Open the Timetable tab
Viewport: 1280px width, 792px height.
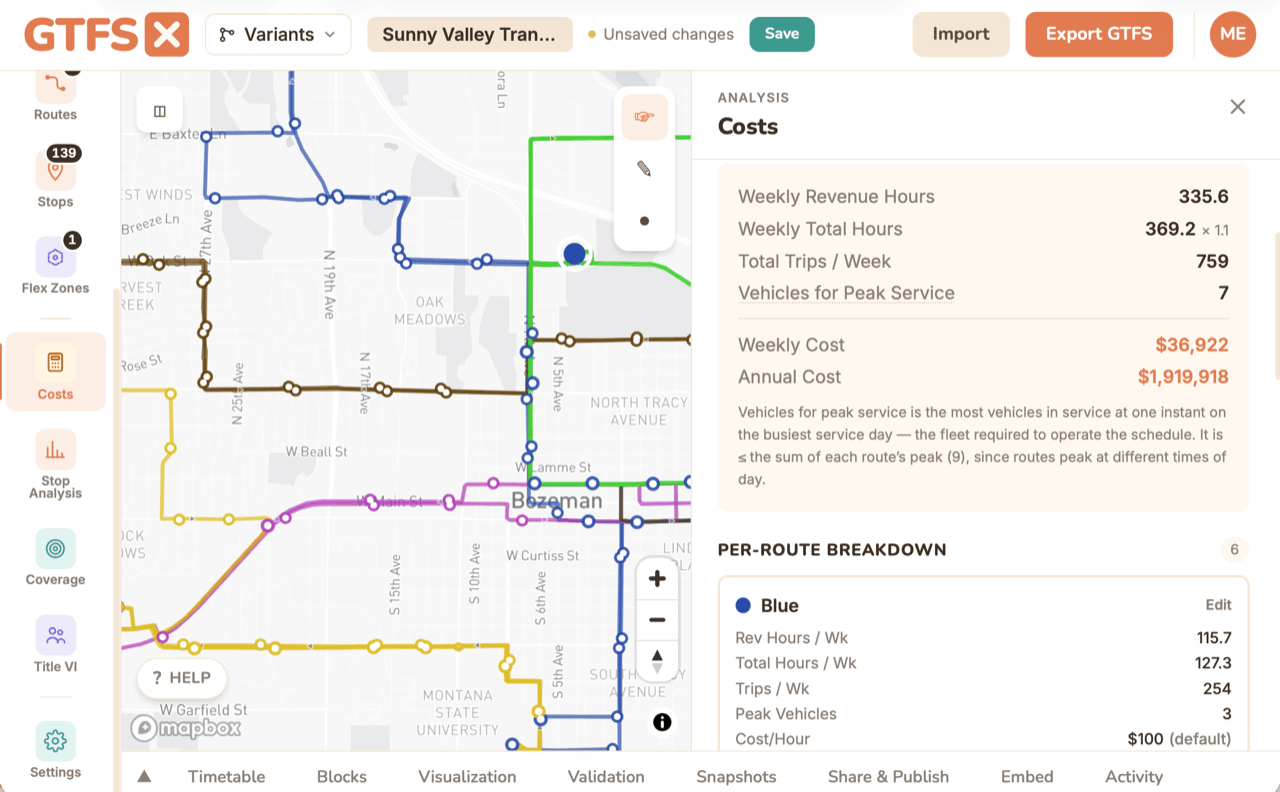pos(226,776)
